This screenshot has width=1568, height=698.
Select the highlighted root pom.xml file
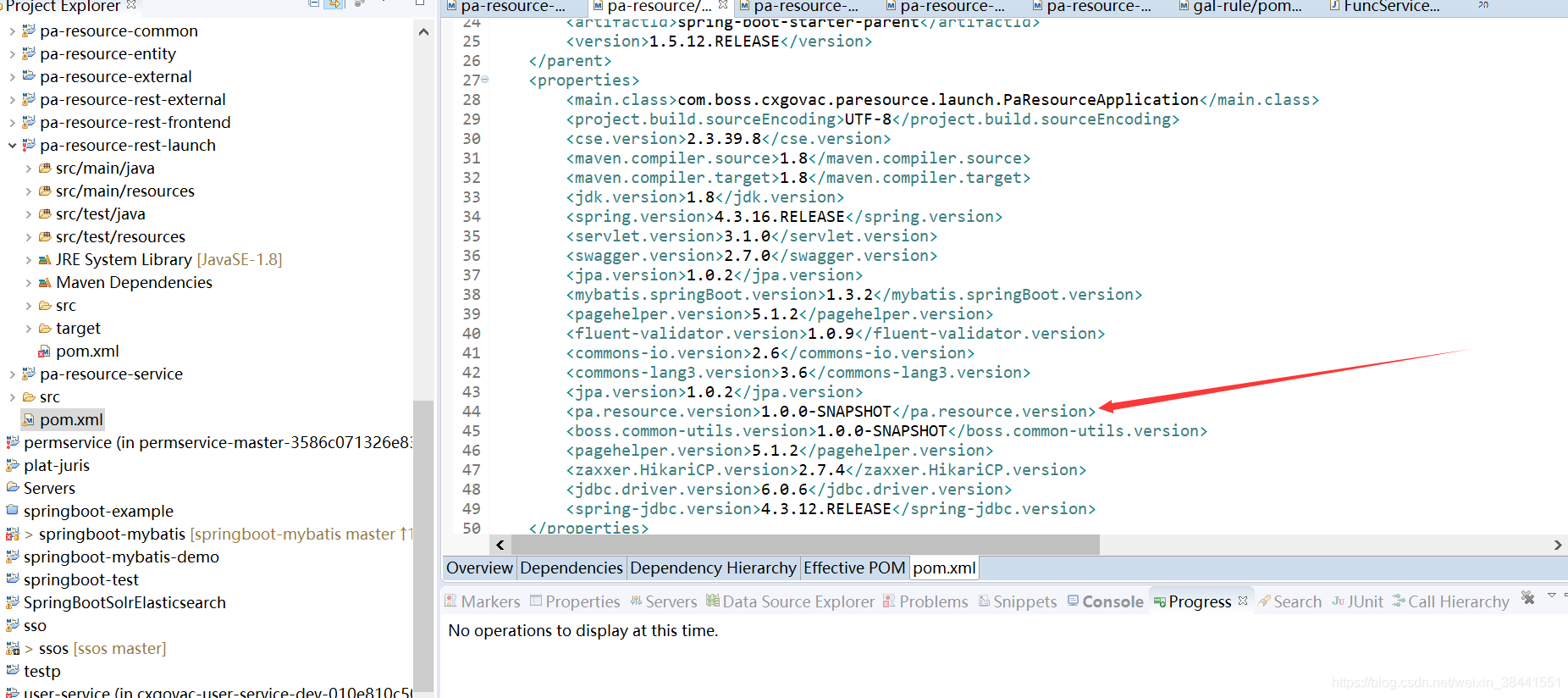[x=63, y=419]
